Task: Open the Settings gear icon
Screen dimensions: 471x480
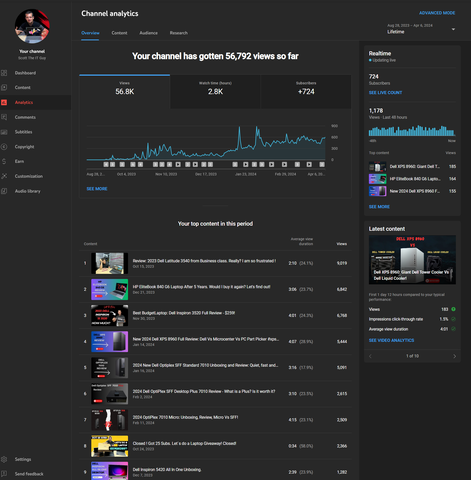Action: tap(4, 459)
